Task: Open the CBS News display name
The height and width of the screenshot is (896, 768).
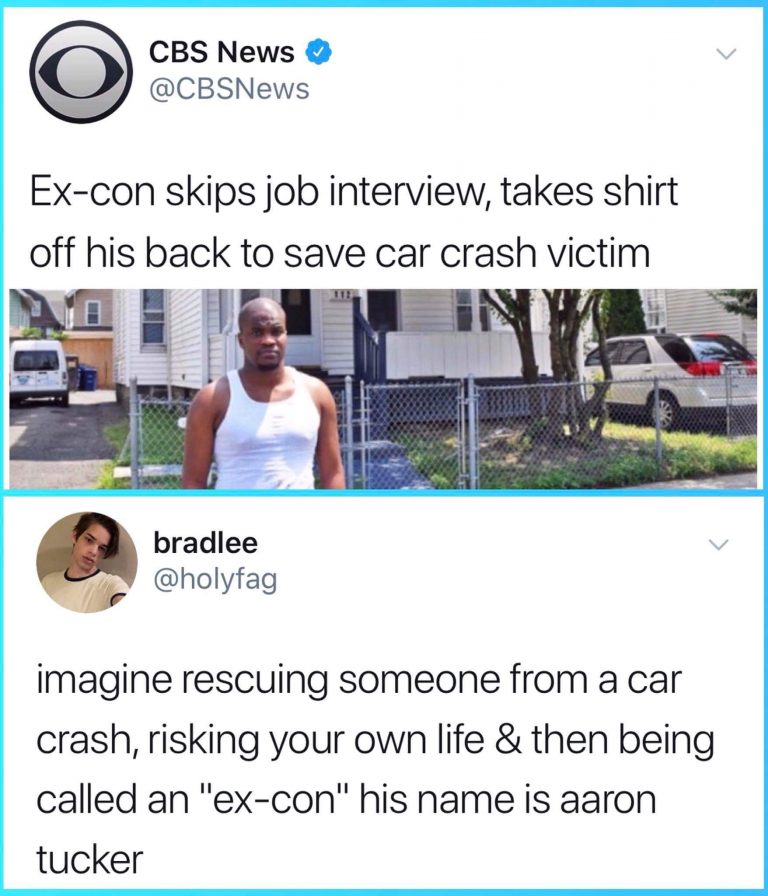Action: 222,53
